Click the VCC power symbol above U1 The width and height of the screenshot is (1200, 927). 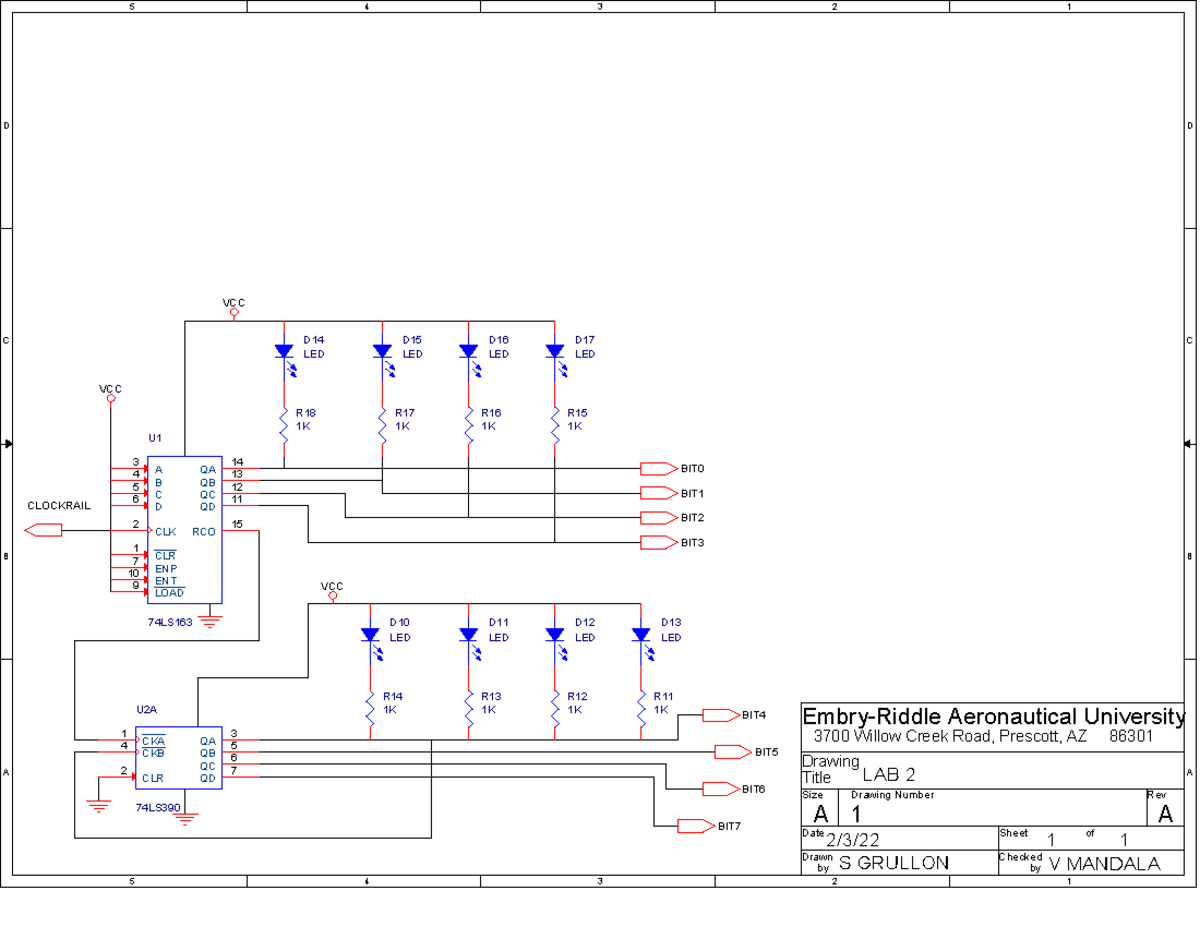[x=109, y=398]
